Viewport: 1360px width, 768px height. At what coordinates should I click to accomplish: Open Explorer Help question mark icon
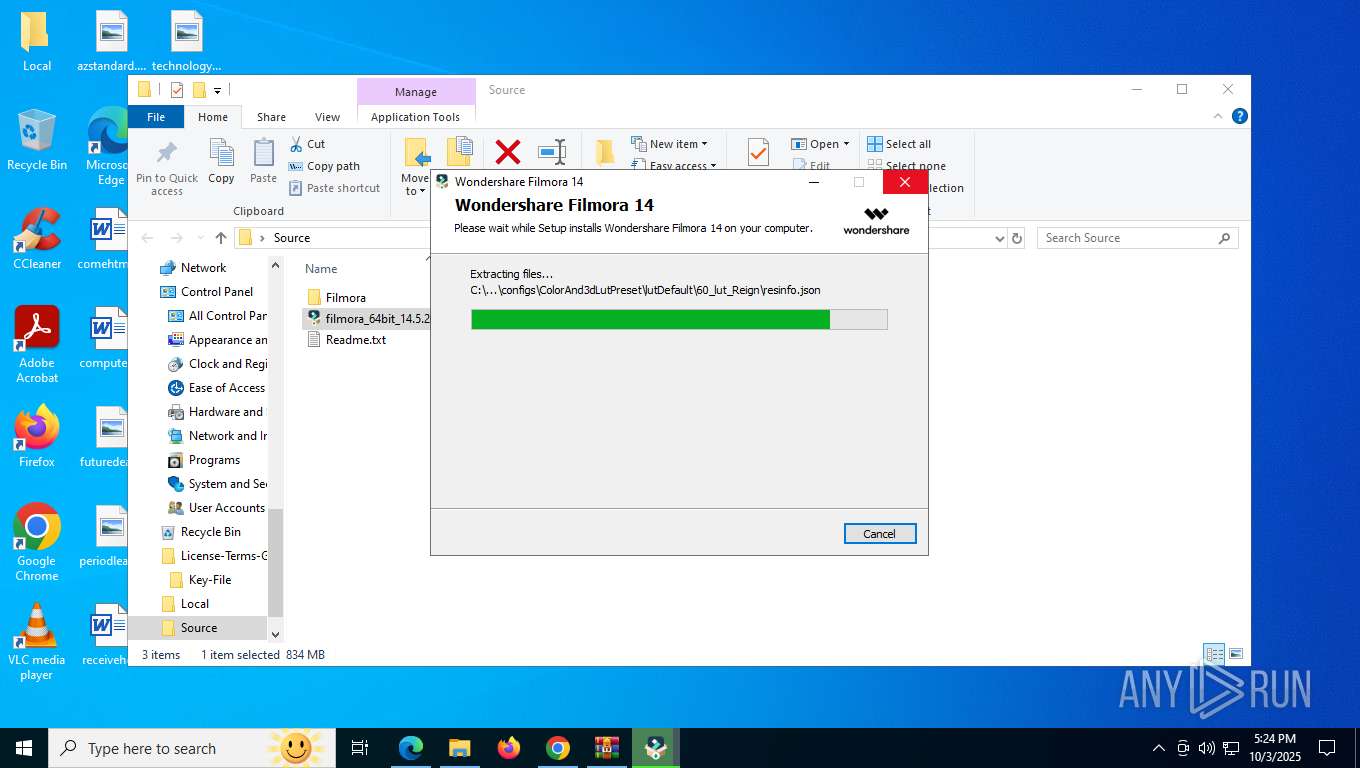[1240, 116]
